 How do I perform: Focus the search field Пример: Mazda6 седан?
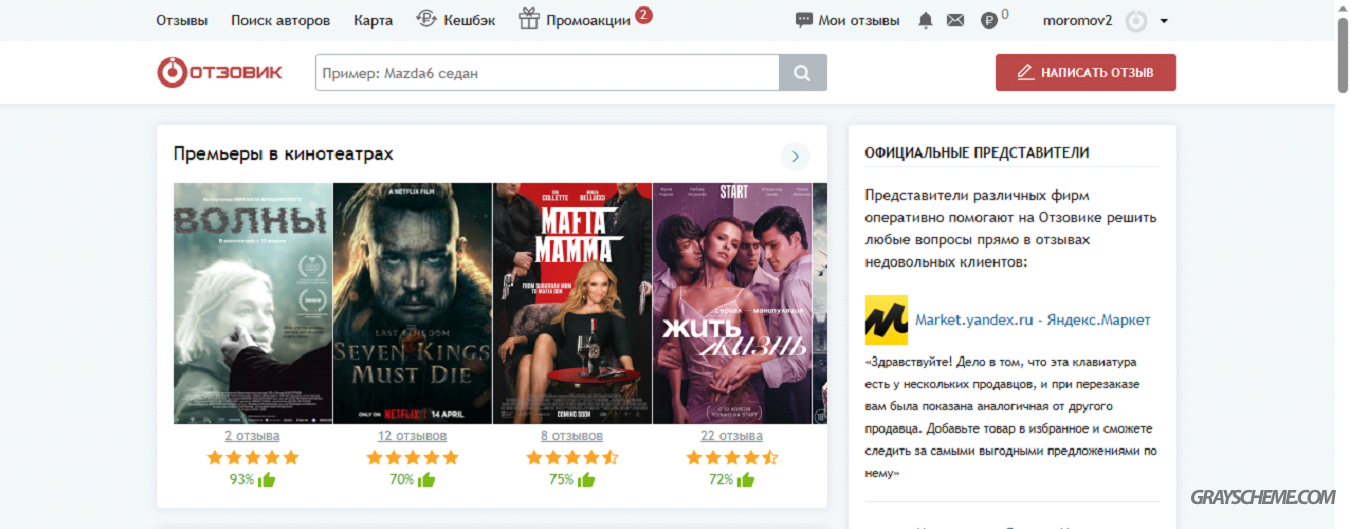point(547,73)
